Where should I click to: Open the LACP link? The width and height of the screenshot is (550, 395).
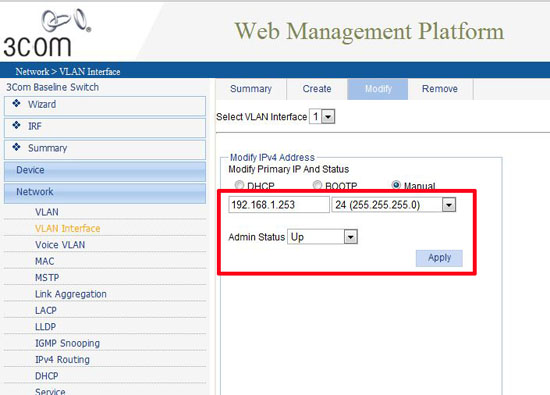(x=46, y=310)
